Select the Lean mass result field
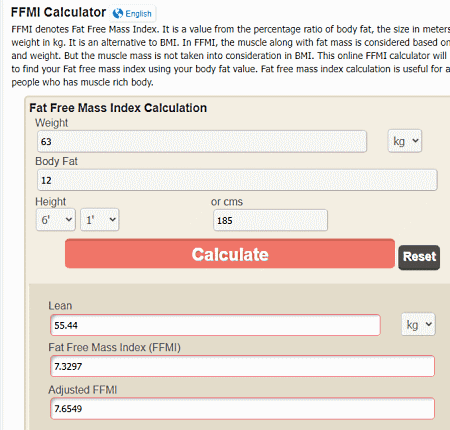The width and height of the screenshot is (450, 430). [215, 325]
